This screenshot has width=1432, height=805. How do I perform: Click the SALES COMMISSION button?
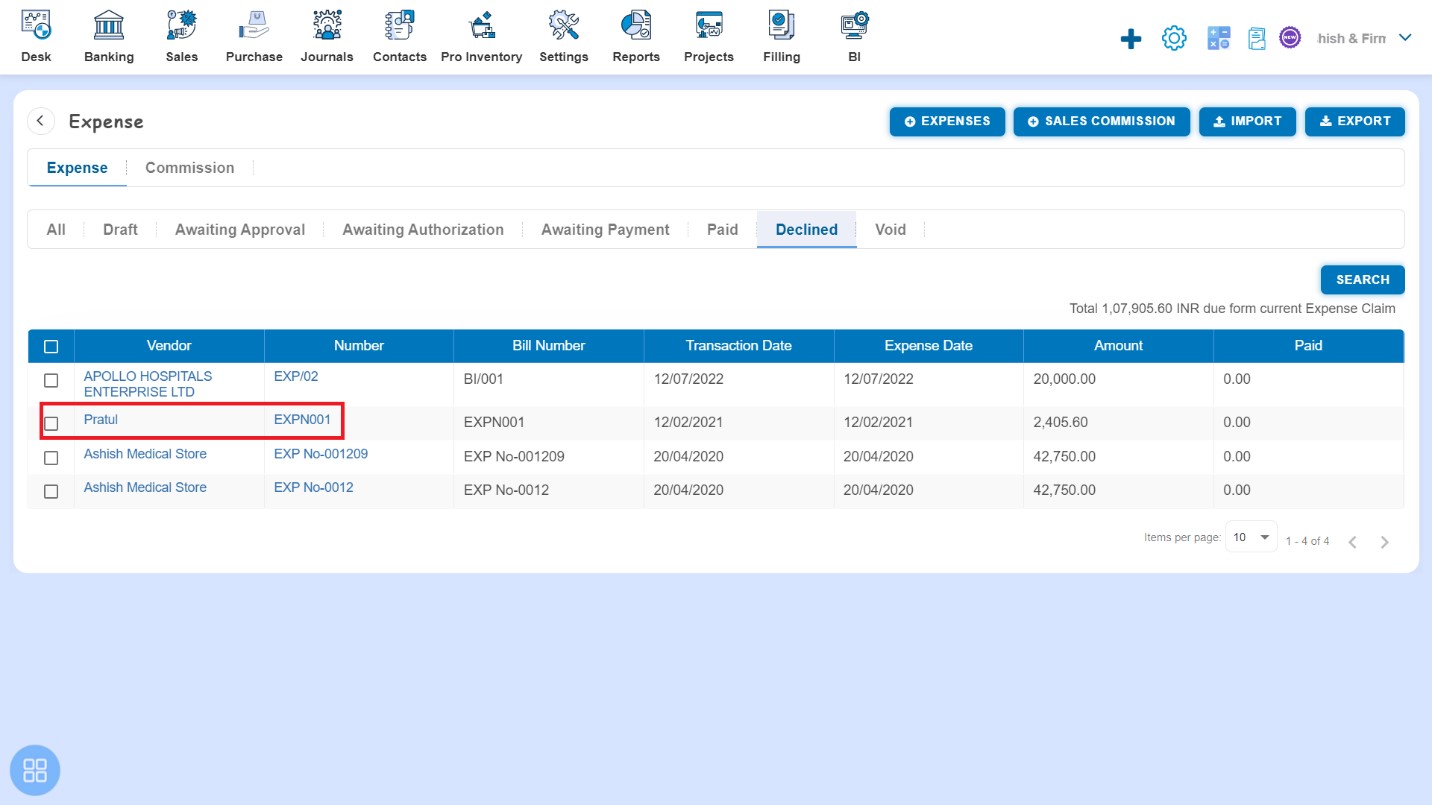[x=1101, y=121]
